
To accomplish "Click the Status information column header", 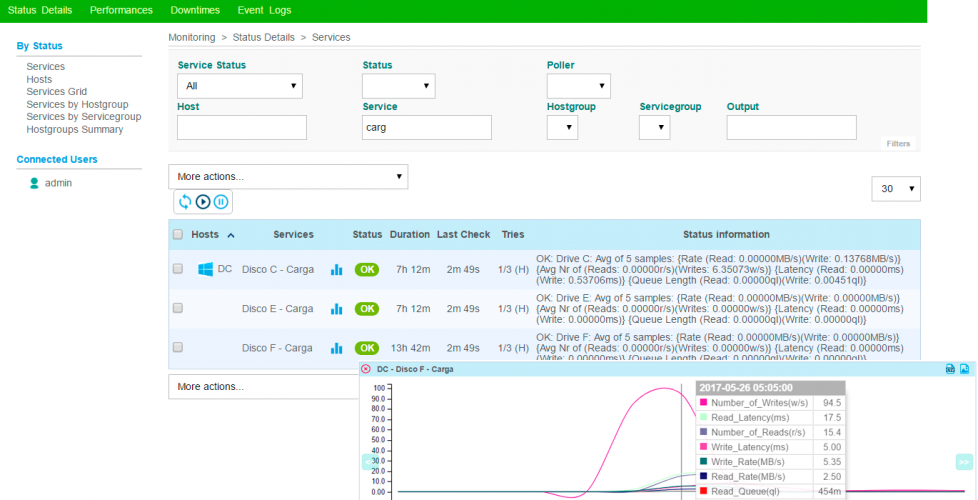I will (x=726, y=234).
